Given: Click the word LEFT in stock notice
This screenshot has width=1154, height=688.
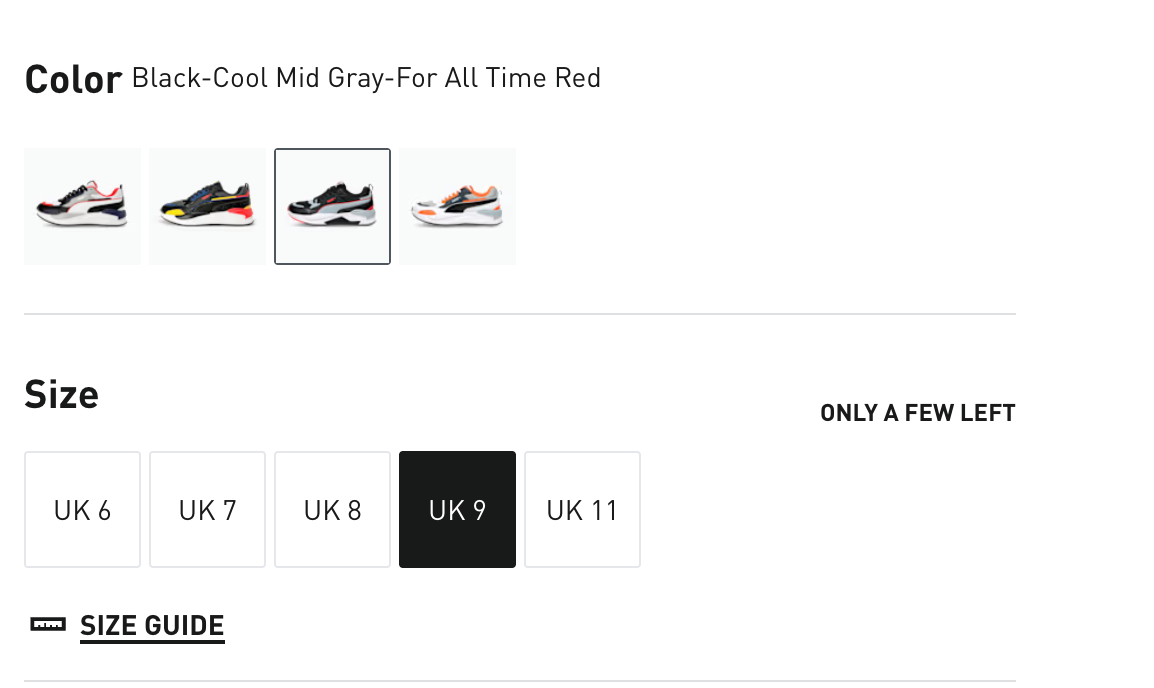Looking at the screenshot, I should click(990, 413).
